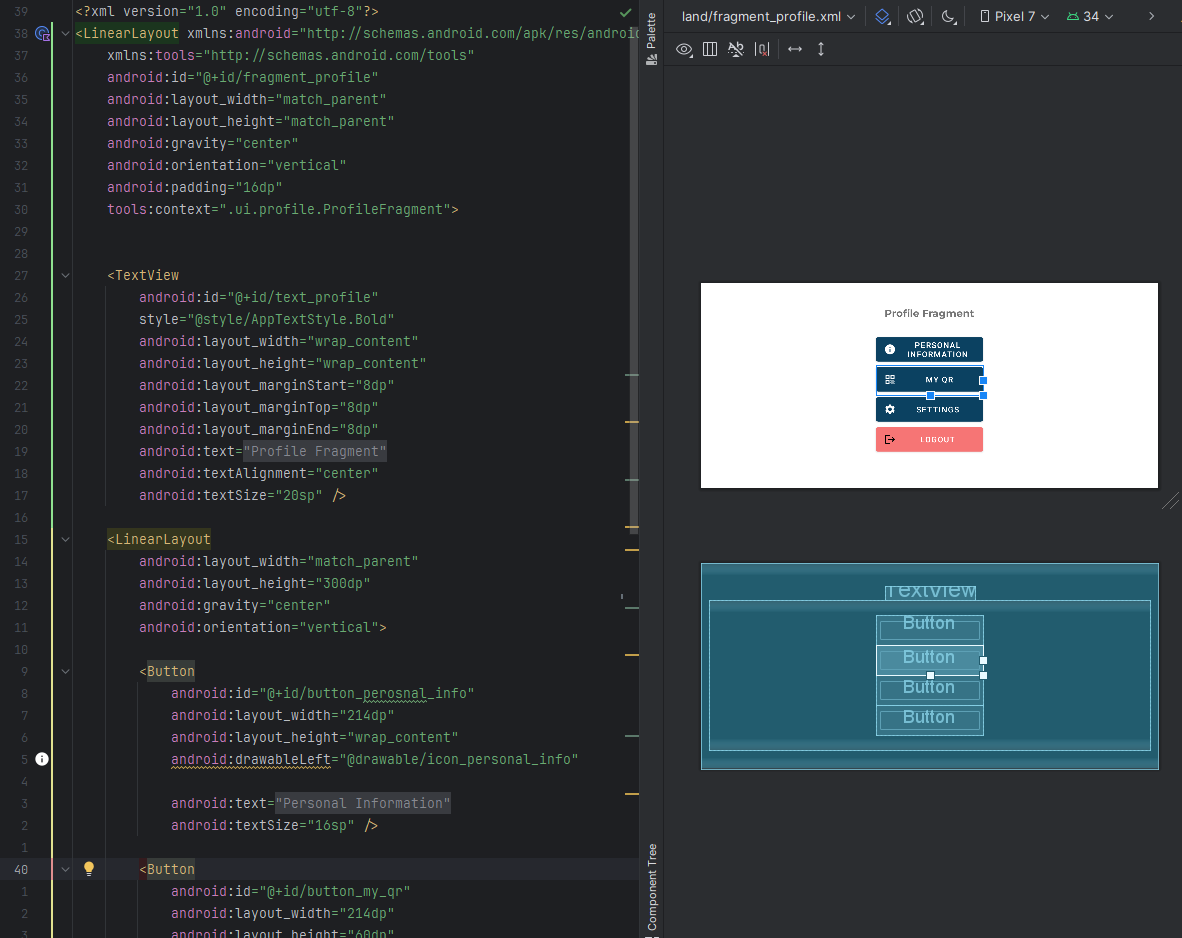Select the Logout button in preview
The width and height of the screenshot is (1182, 938).
[929, 440]
